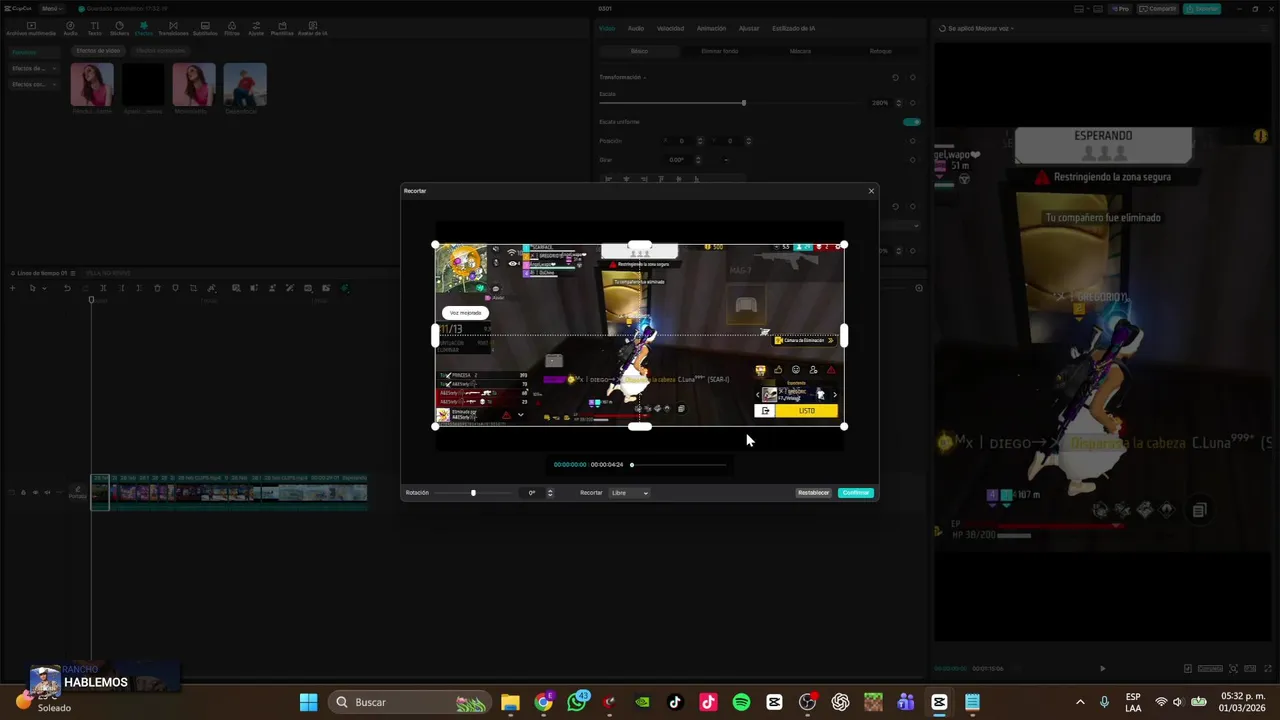This screenshot has width=1280, height=720.
Task: Open Spotify from taskbar
Action: [741, 702]
